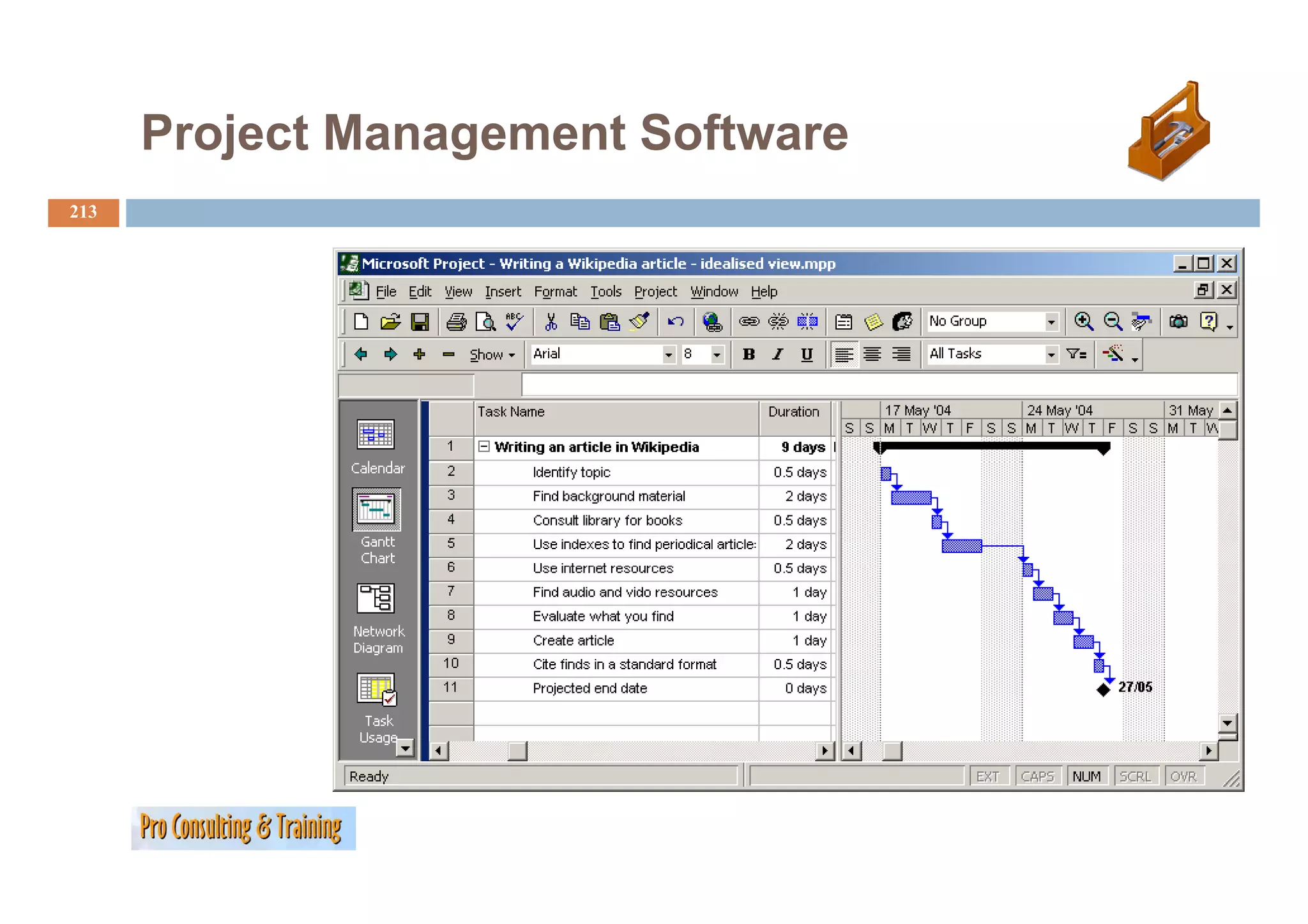Link the selected tasks

(749, 321)
